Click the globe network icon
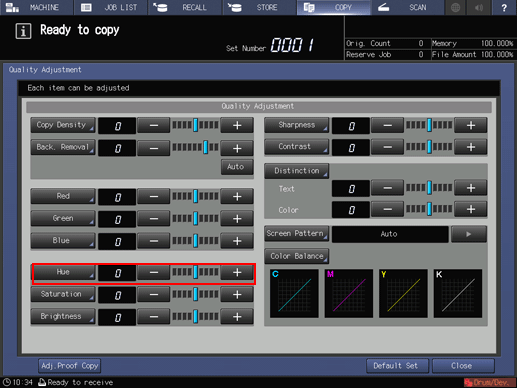 (456, 7)
